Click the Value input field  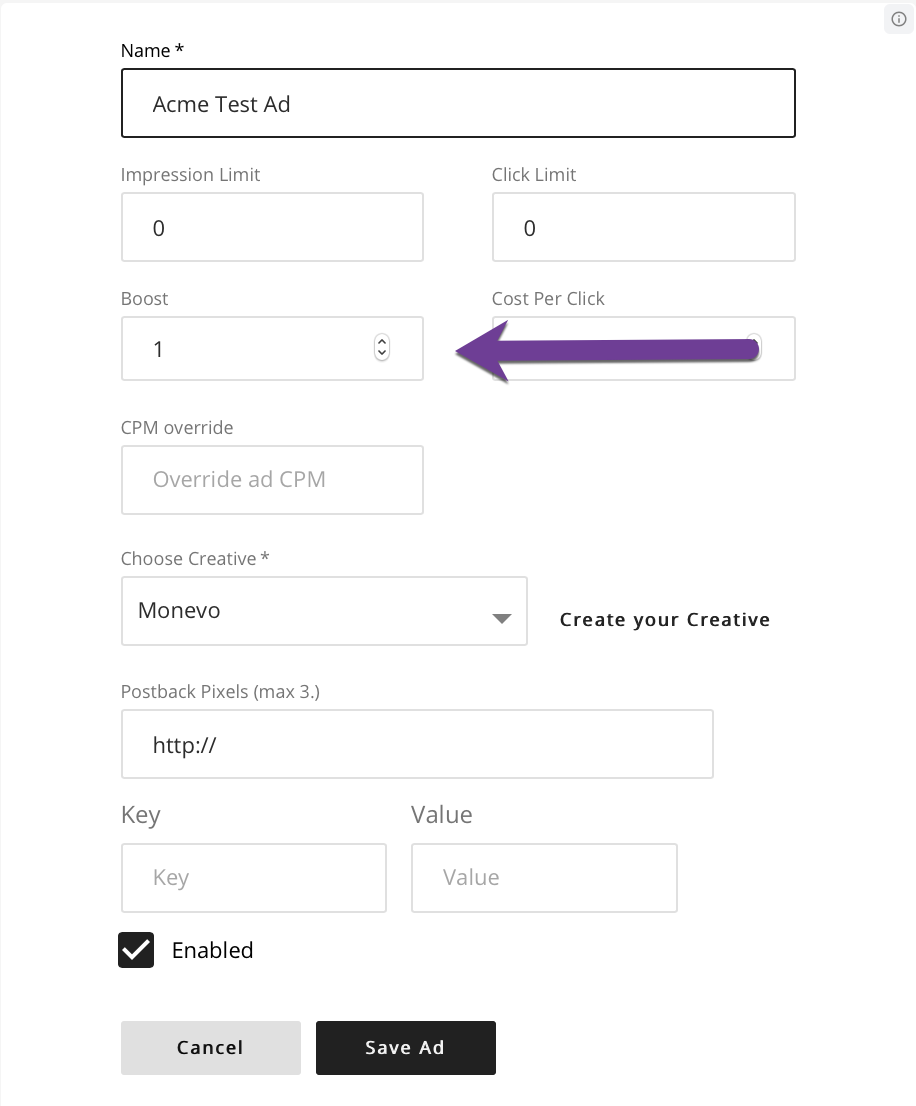544,877
